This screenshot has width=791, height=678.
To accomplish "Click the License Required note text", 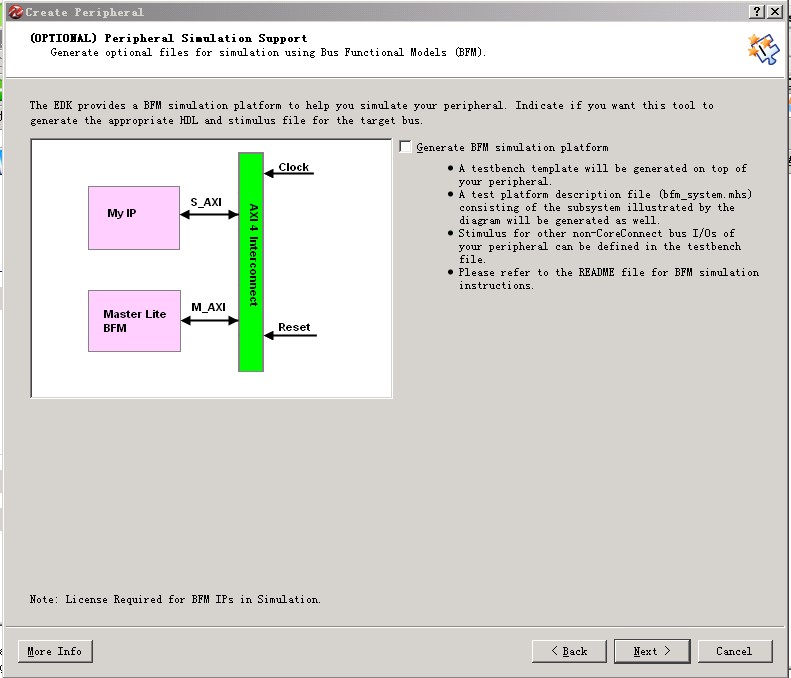I will coord(175,599).
